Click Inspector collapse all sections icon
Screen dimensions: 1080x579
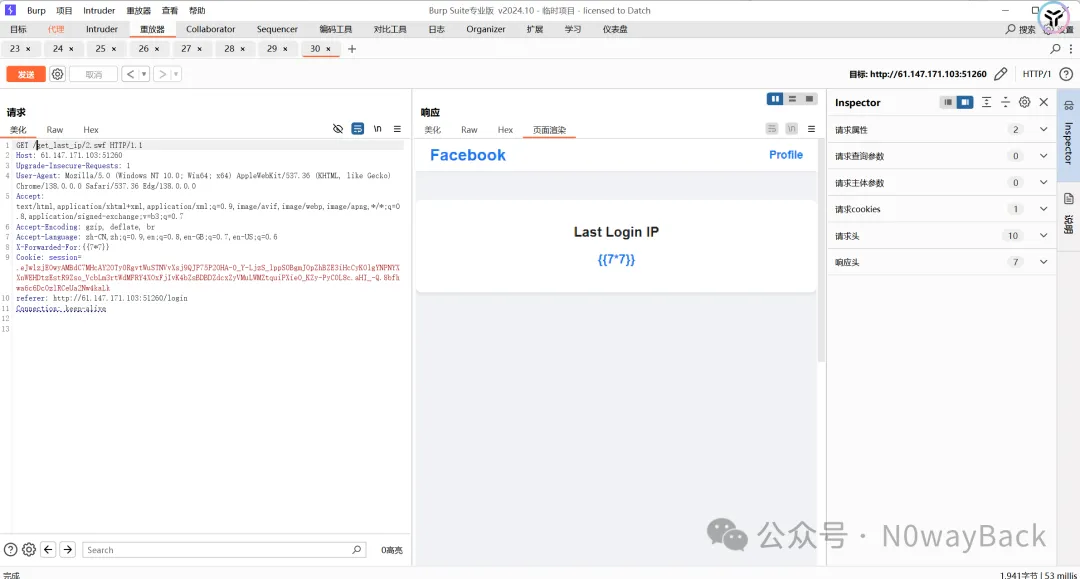[x=1006, y=102]
